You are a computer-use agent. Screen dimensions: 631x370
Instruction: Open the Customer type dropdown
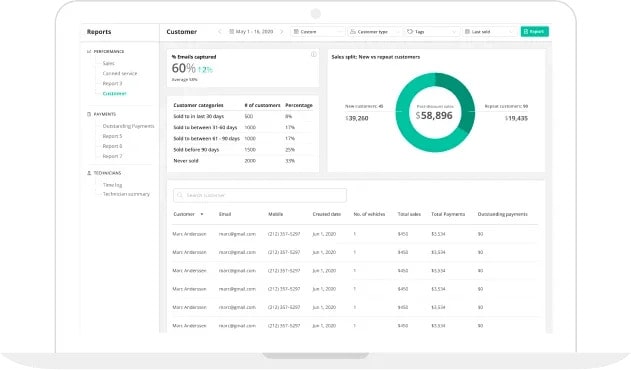[x=375, y=31]
